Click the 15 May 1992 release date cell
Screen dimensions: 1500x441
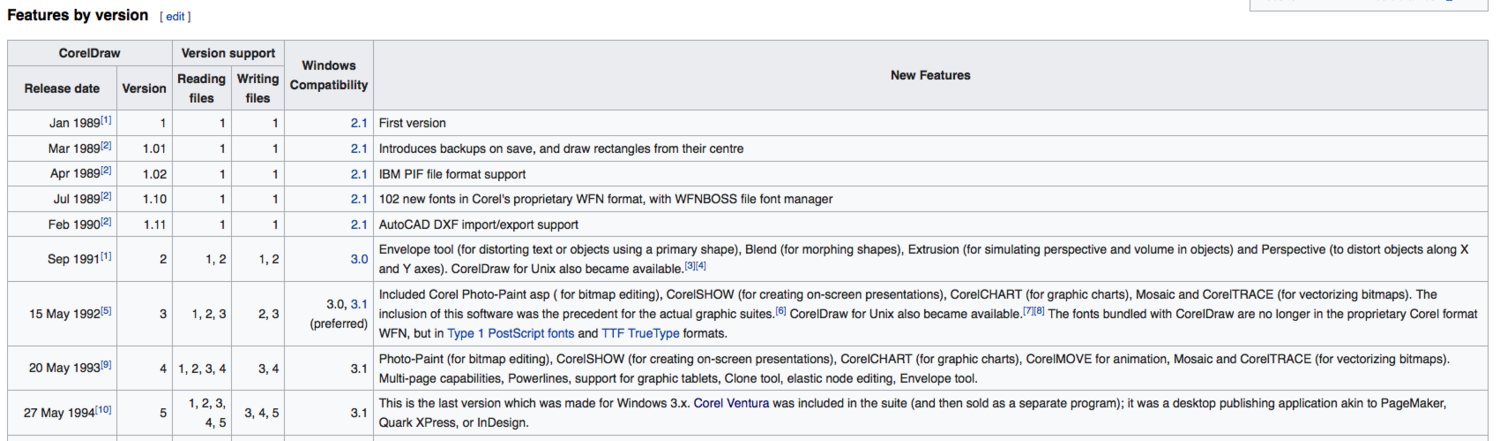click(x=62, y=313)
